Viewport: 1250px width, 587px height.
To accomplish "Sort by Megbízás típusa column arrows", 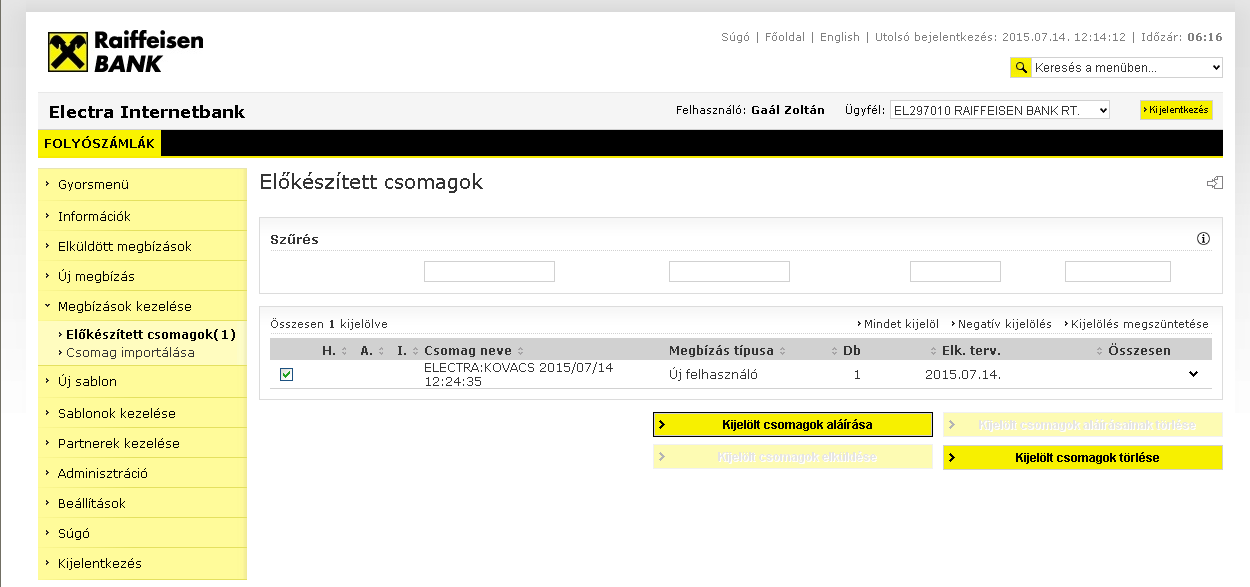I will pyautogui.click(x=782, y=351).
